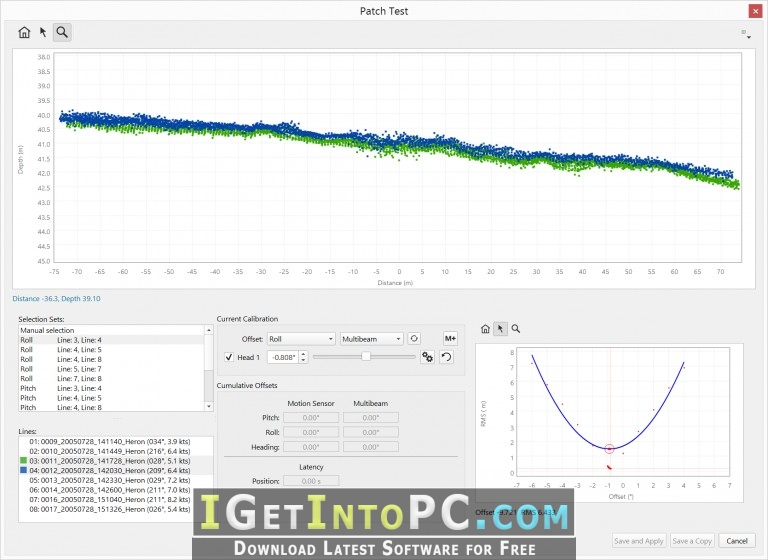Image resolution: width=768 pixels, height=560 pixels.
Task: Click the home icon above RMS plot
Action: point(485,329)
